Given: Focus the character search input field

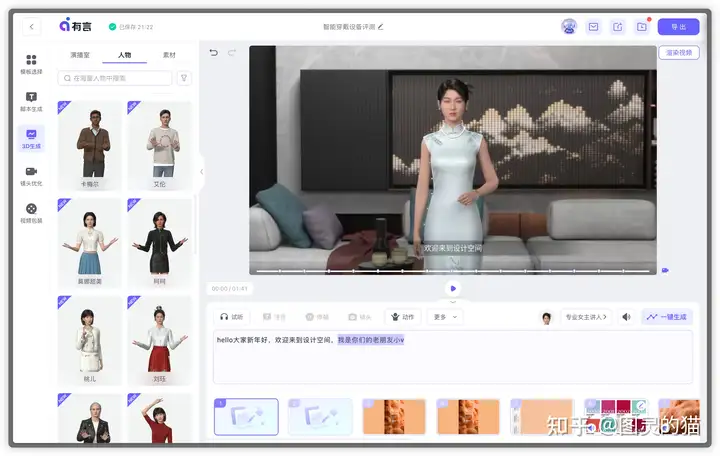Looking at the screenshot, I should click(x=115, y=78).
